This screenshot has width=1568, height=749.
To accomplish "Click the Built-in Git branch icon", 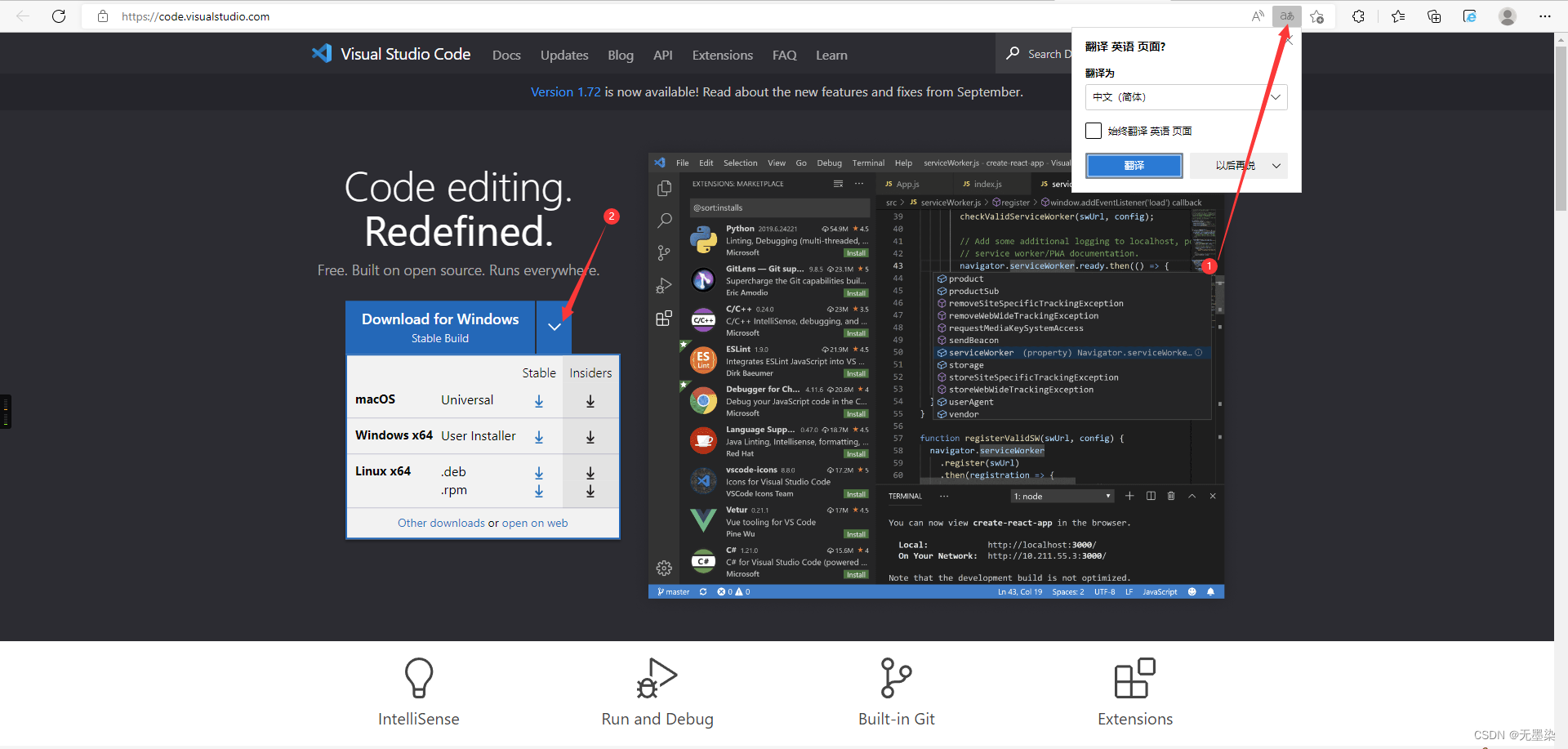I will (x=896, y=678).
